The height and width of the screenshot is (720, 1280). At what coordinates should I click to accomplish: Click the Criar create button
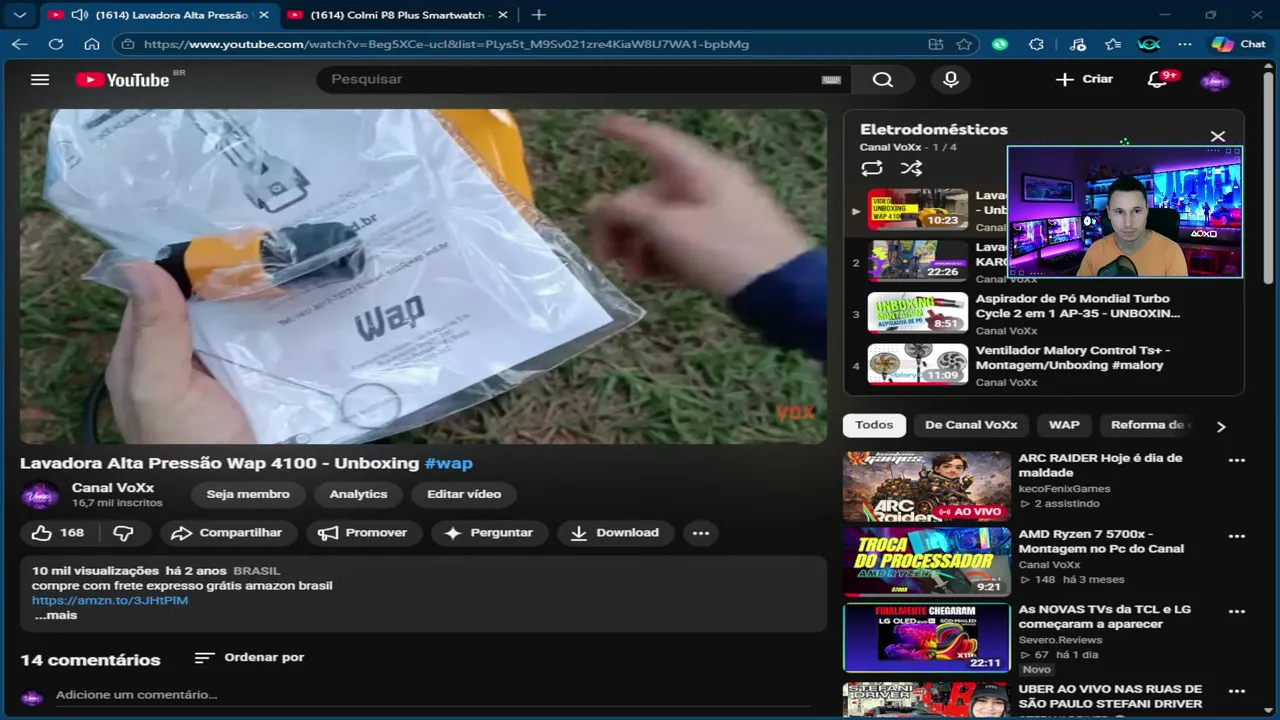click(1084, 79)
